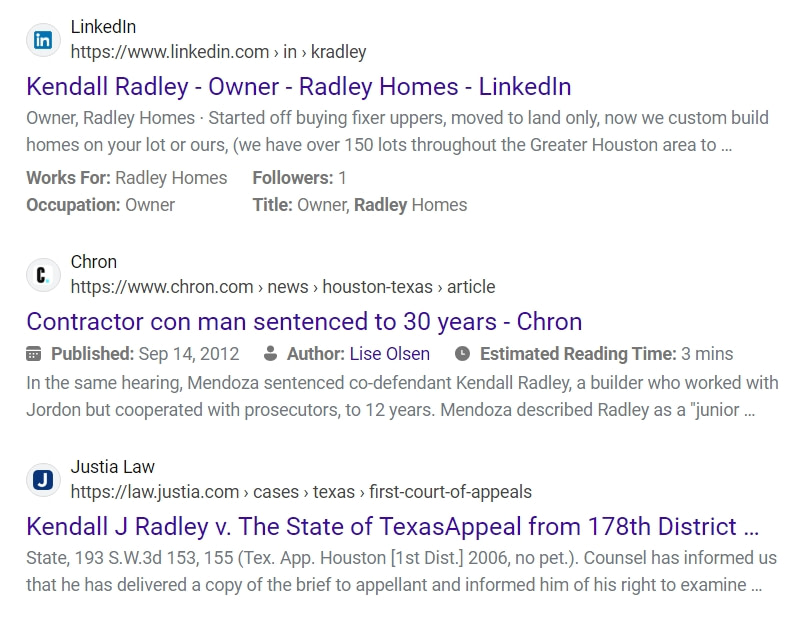
Task: Click the Chron site name label
Action: [93, 262]
